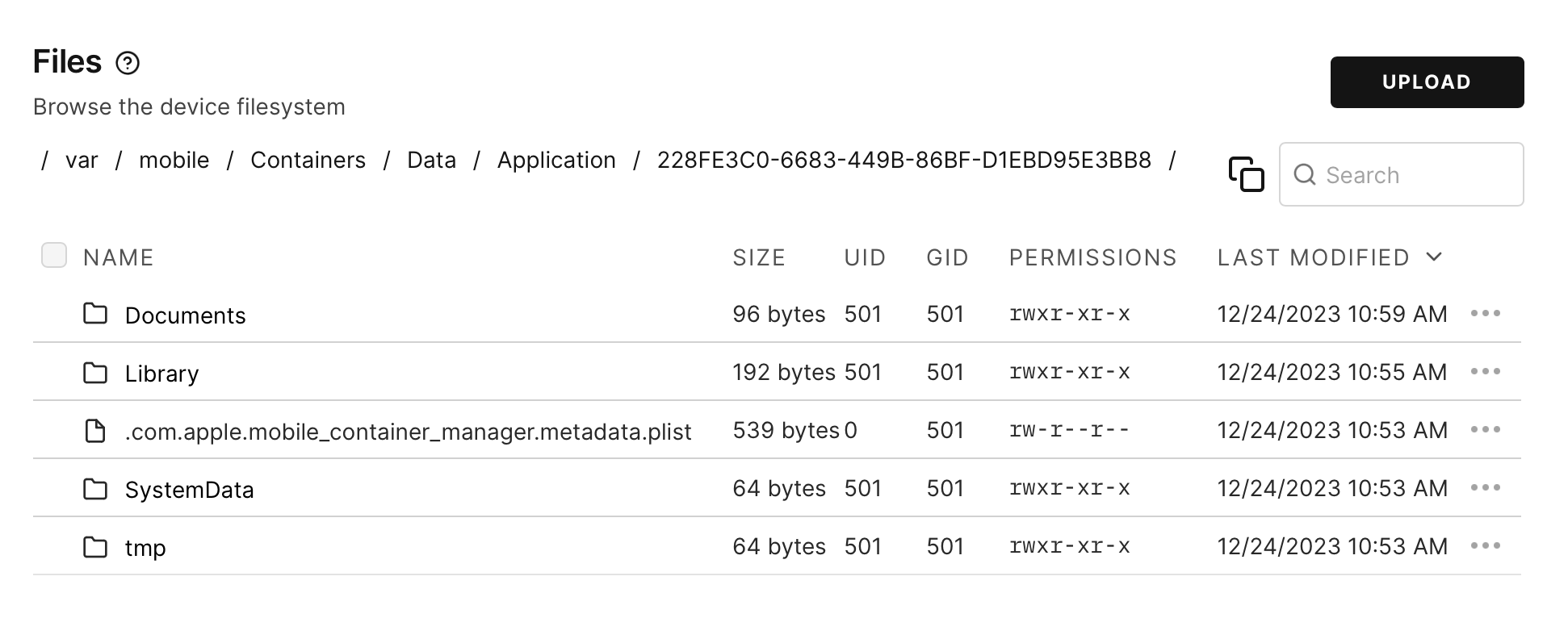This screenshot has width=1568, height=639.
Task: Navigate to Application in the breadcrumb path
Action: pos(556,160)
